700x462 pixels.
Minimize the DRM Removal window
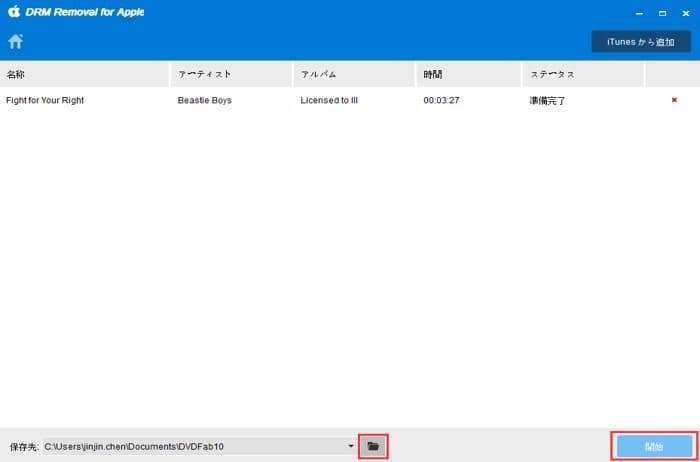pos(639,13)
